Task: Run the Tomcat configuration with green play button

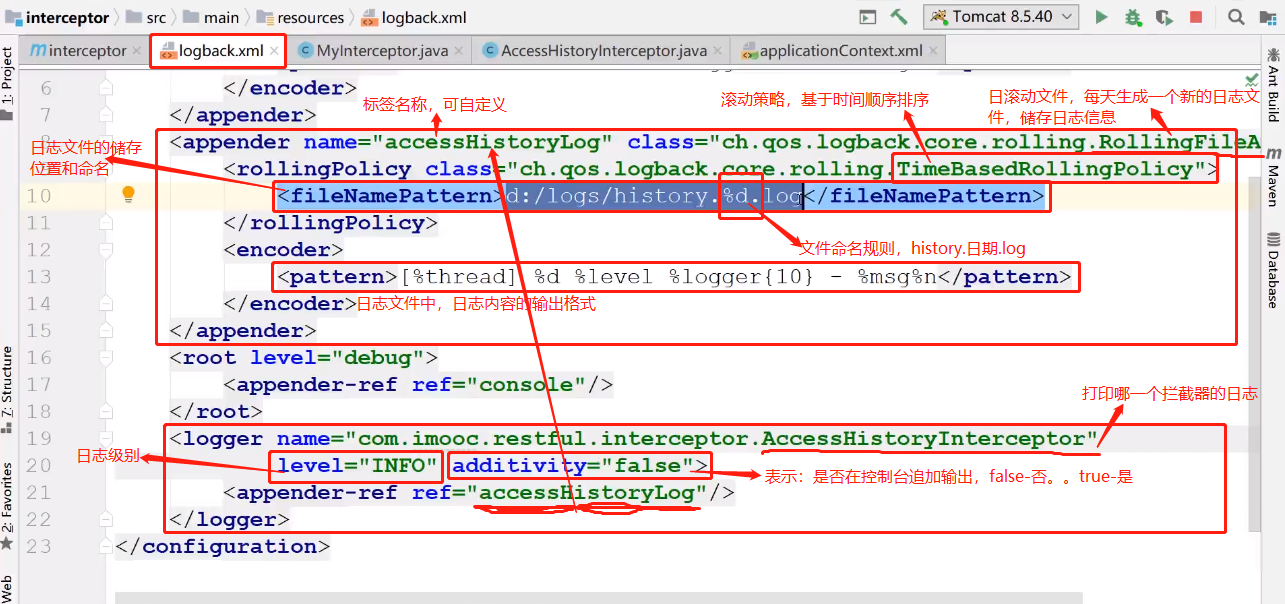Action: [1101, 17]
